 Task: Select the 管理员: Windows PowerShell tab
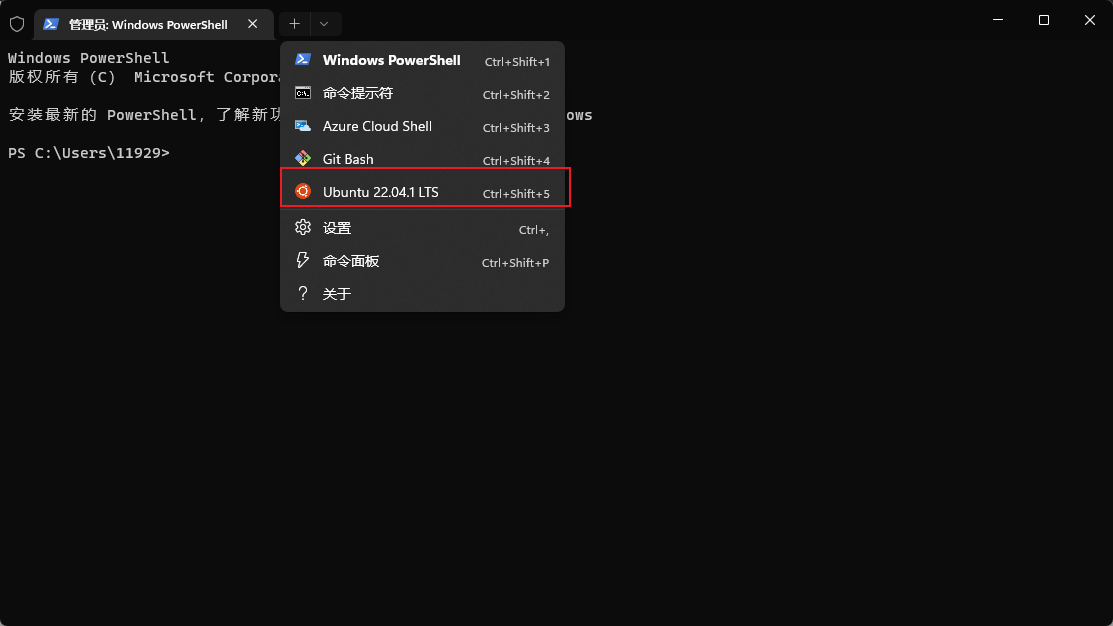154,24
